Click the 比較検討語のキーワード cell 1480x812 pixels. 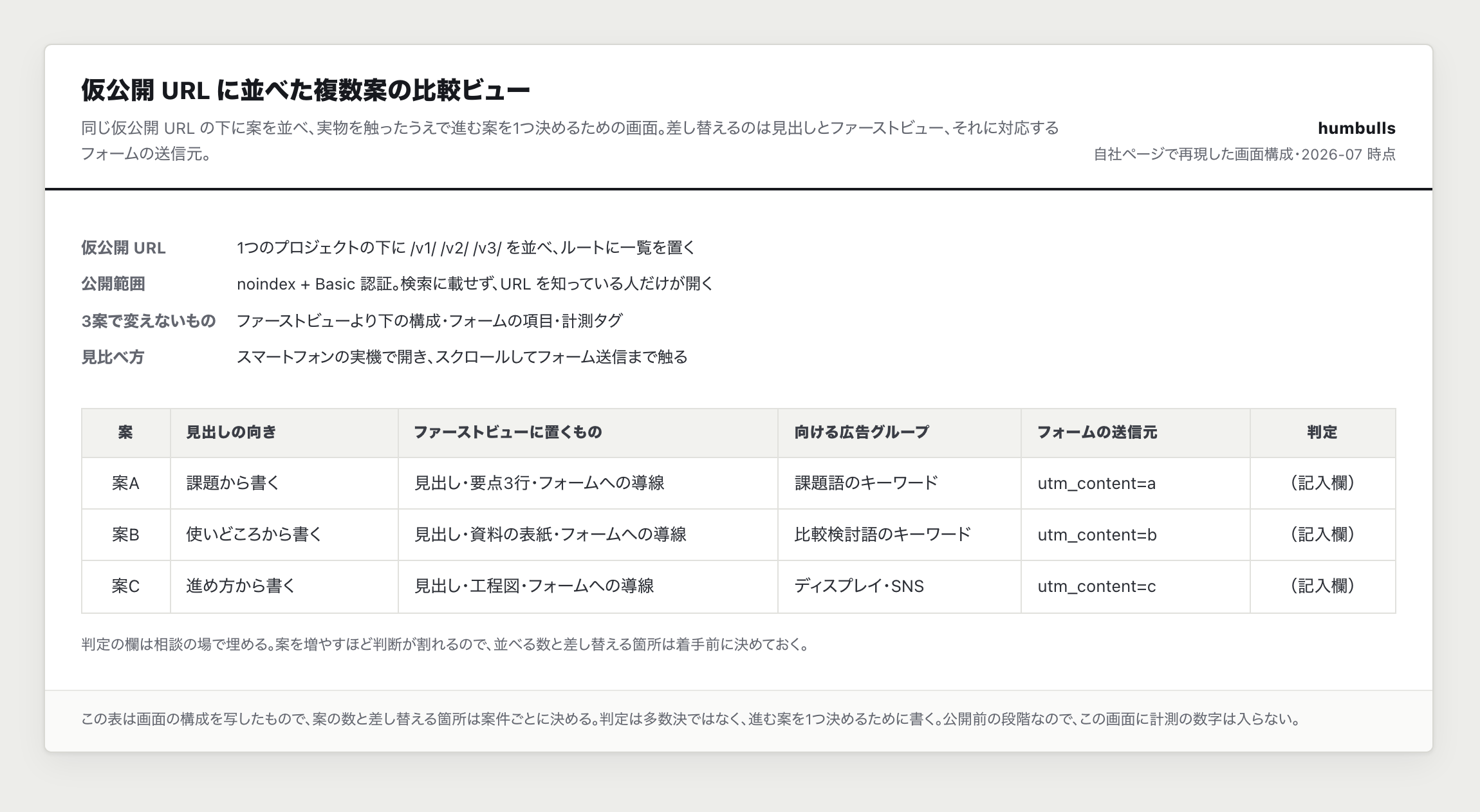coord(900,535)
